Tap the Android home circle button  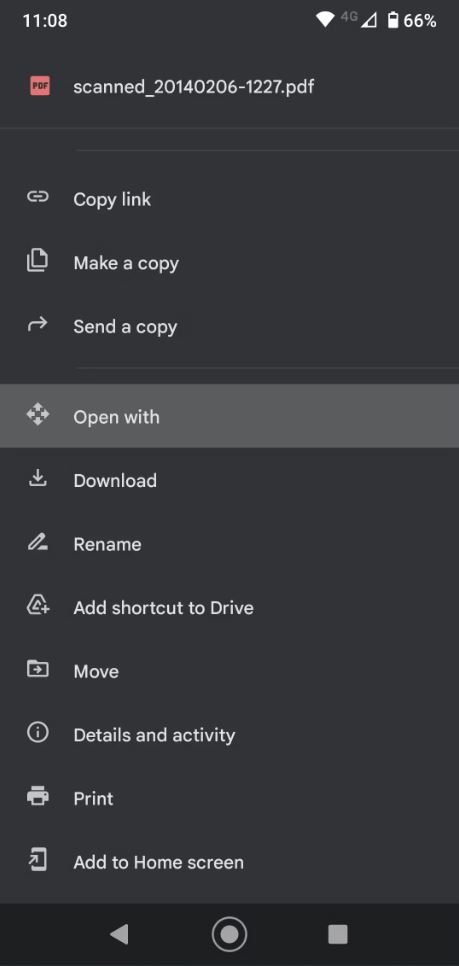pos(229,935)
